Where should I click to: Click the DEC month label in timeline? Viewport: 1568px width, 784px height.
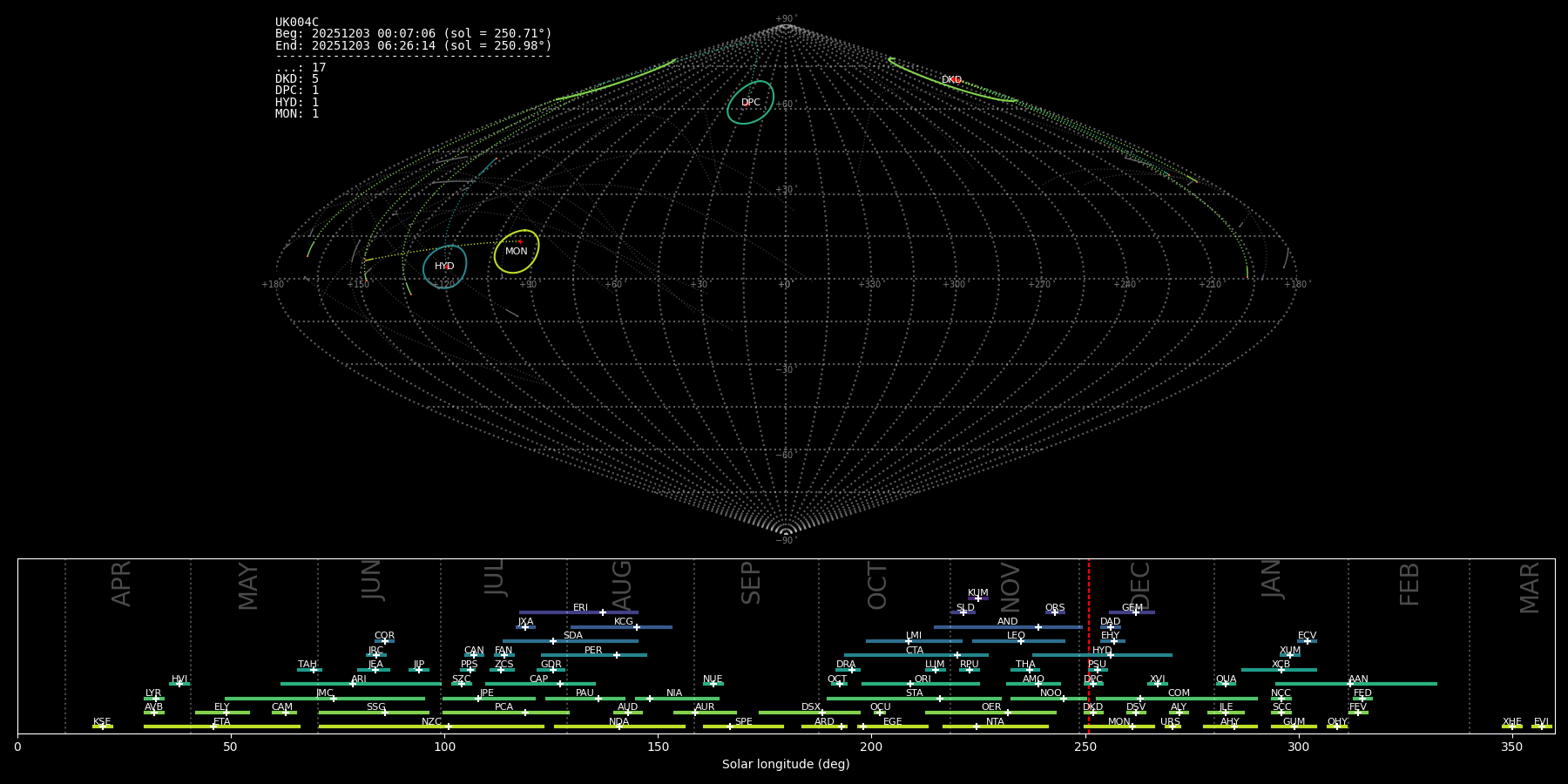tap(1140, 585)
